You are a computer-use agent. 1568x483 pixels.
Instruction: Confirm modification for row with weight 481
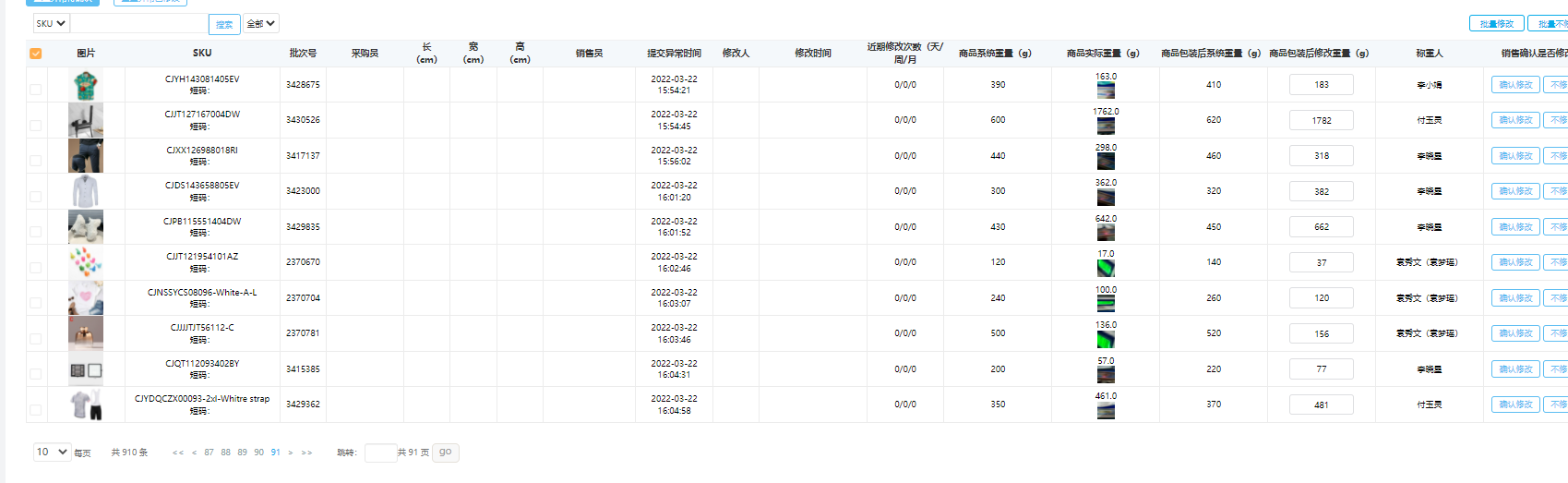coord(1515,405)
